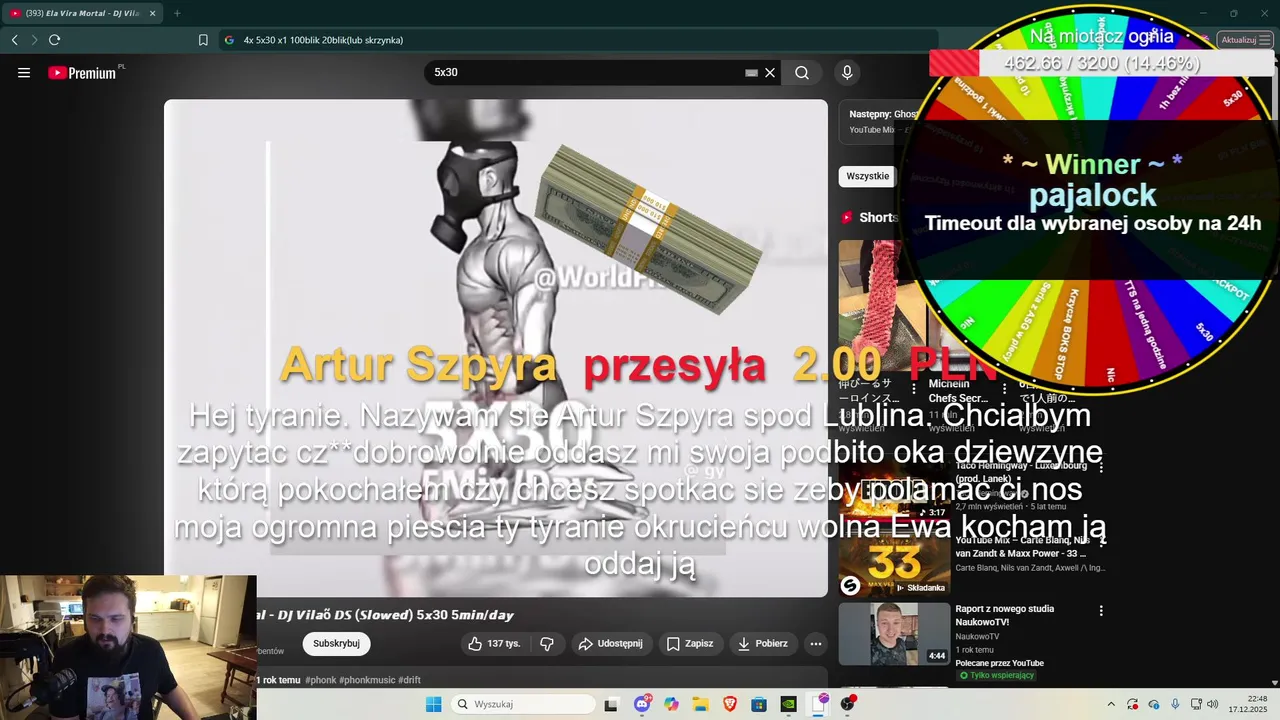The image size is (1280, 720).
Task: Open options for Raport z nowego studia
Action: (1101, 610)
